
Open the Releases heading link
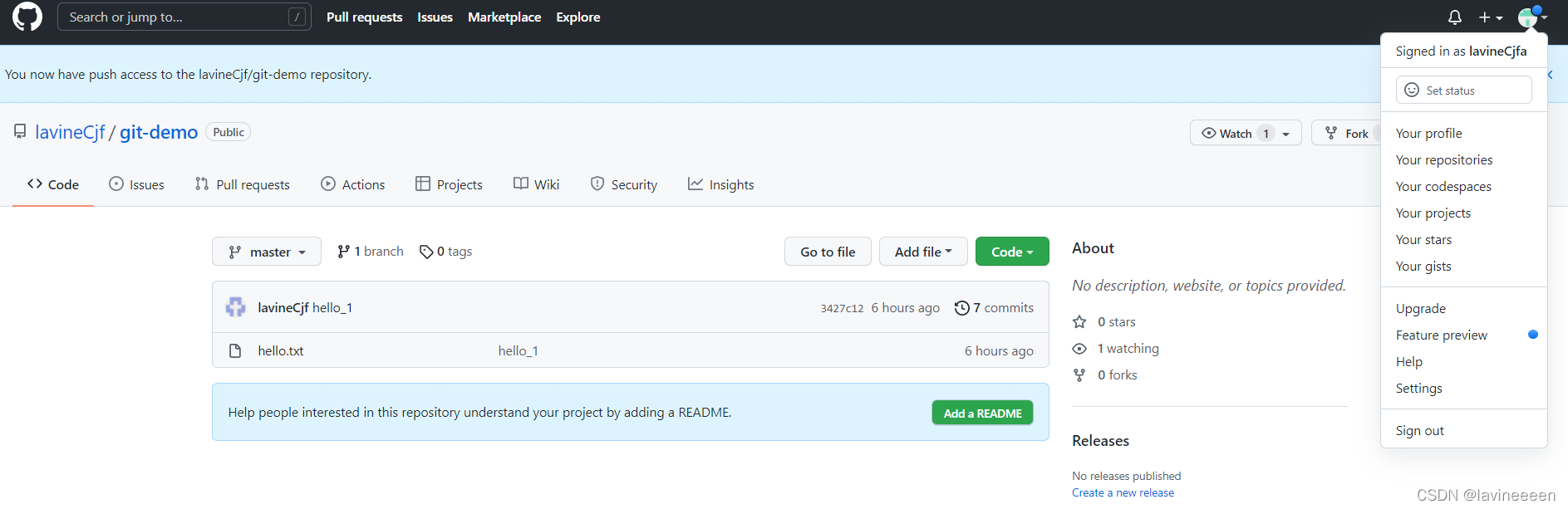(1100, 441)
